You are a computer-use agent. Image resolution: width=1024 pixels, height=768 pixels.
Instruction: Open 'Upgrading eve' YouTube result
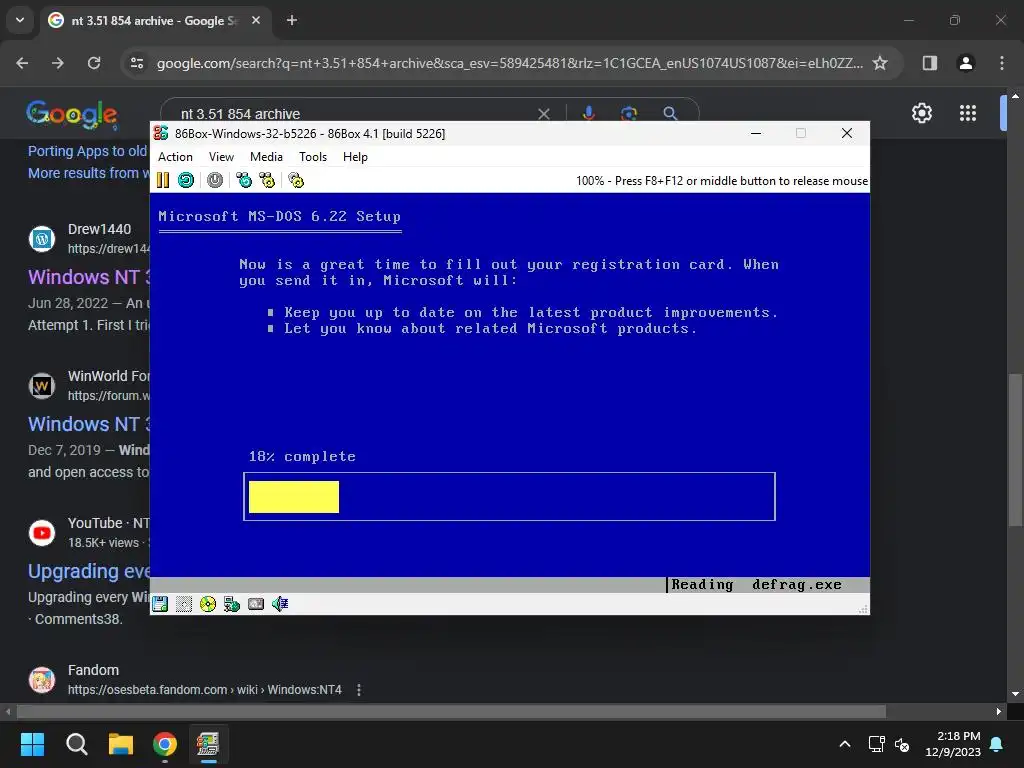click(89, 571)
